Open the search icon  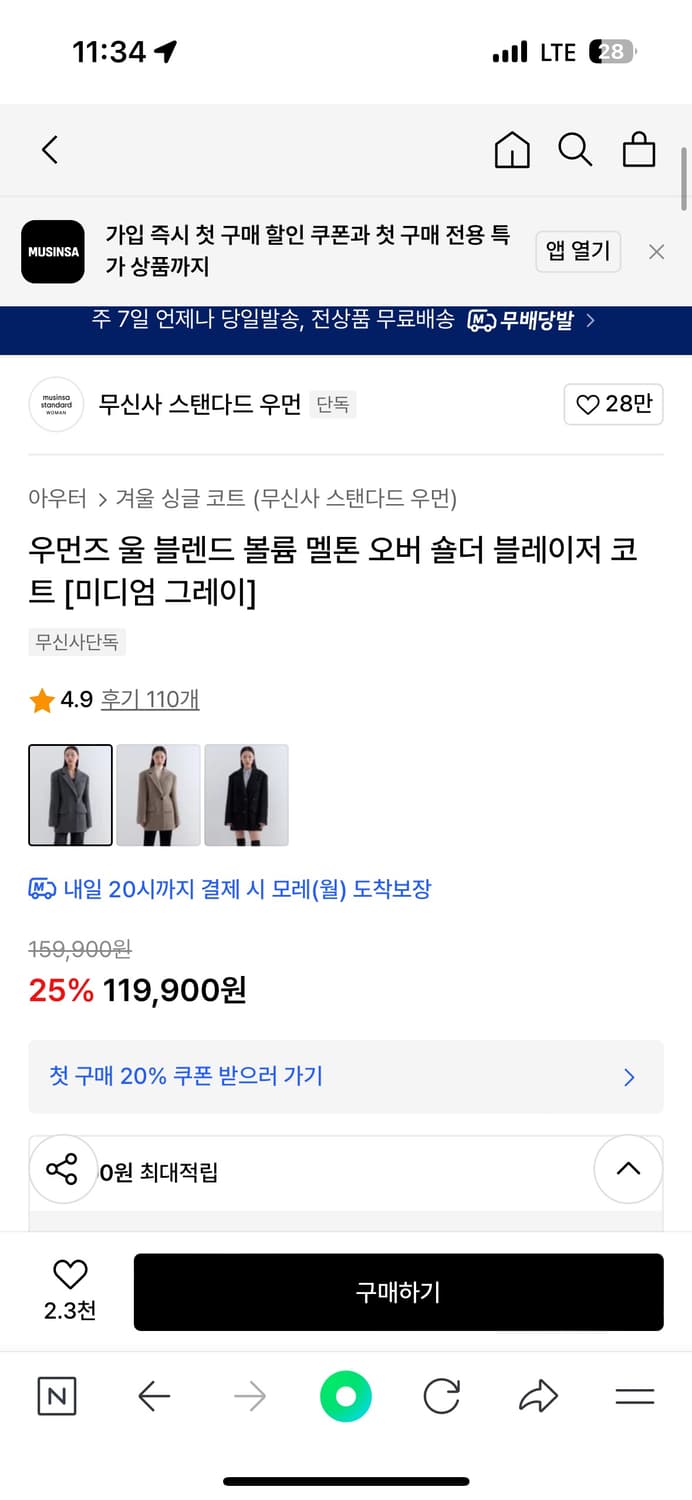click(x=575, y=149)
